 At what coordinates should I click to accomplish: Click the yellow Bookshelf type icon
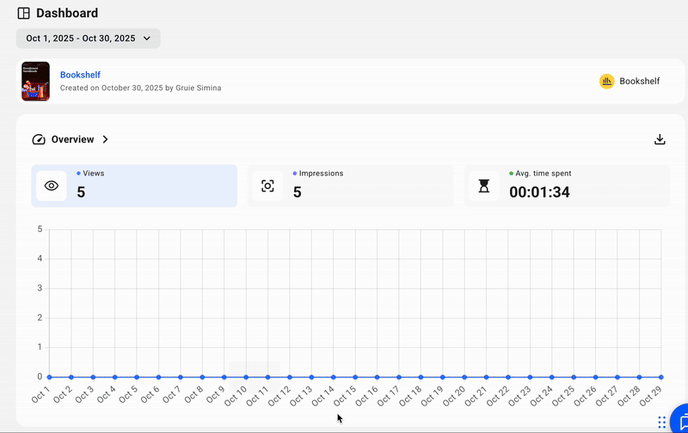(607, 81)
